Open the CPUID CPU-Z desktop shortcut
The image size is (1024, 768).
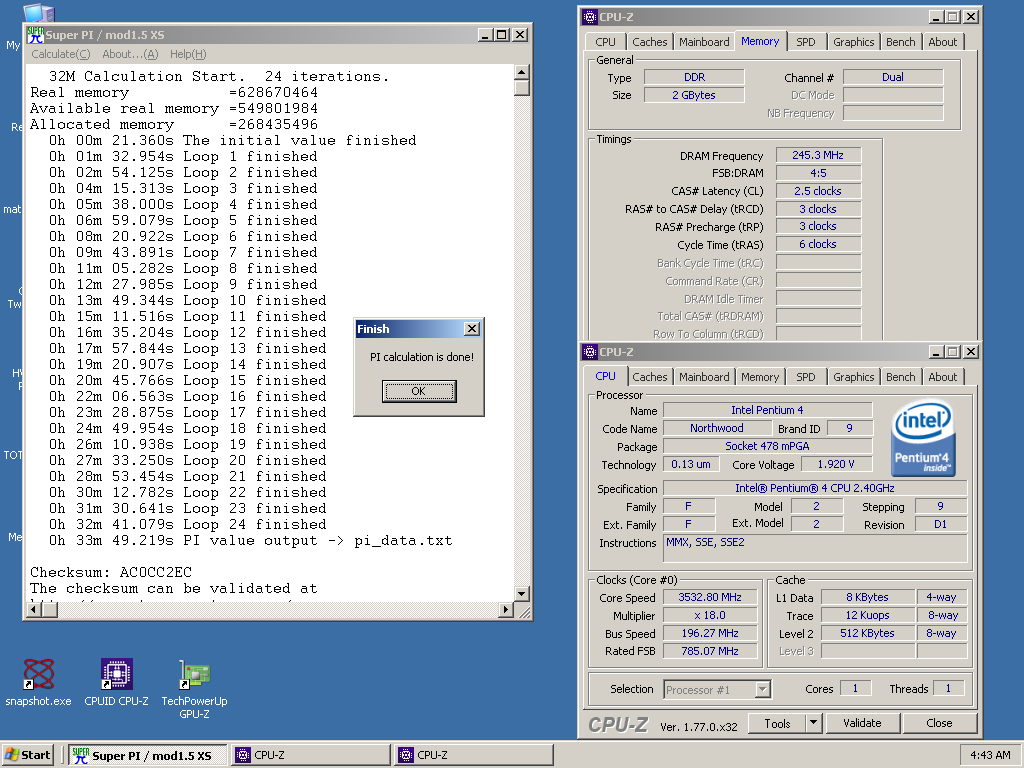pos(116,682)
